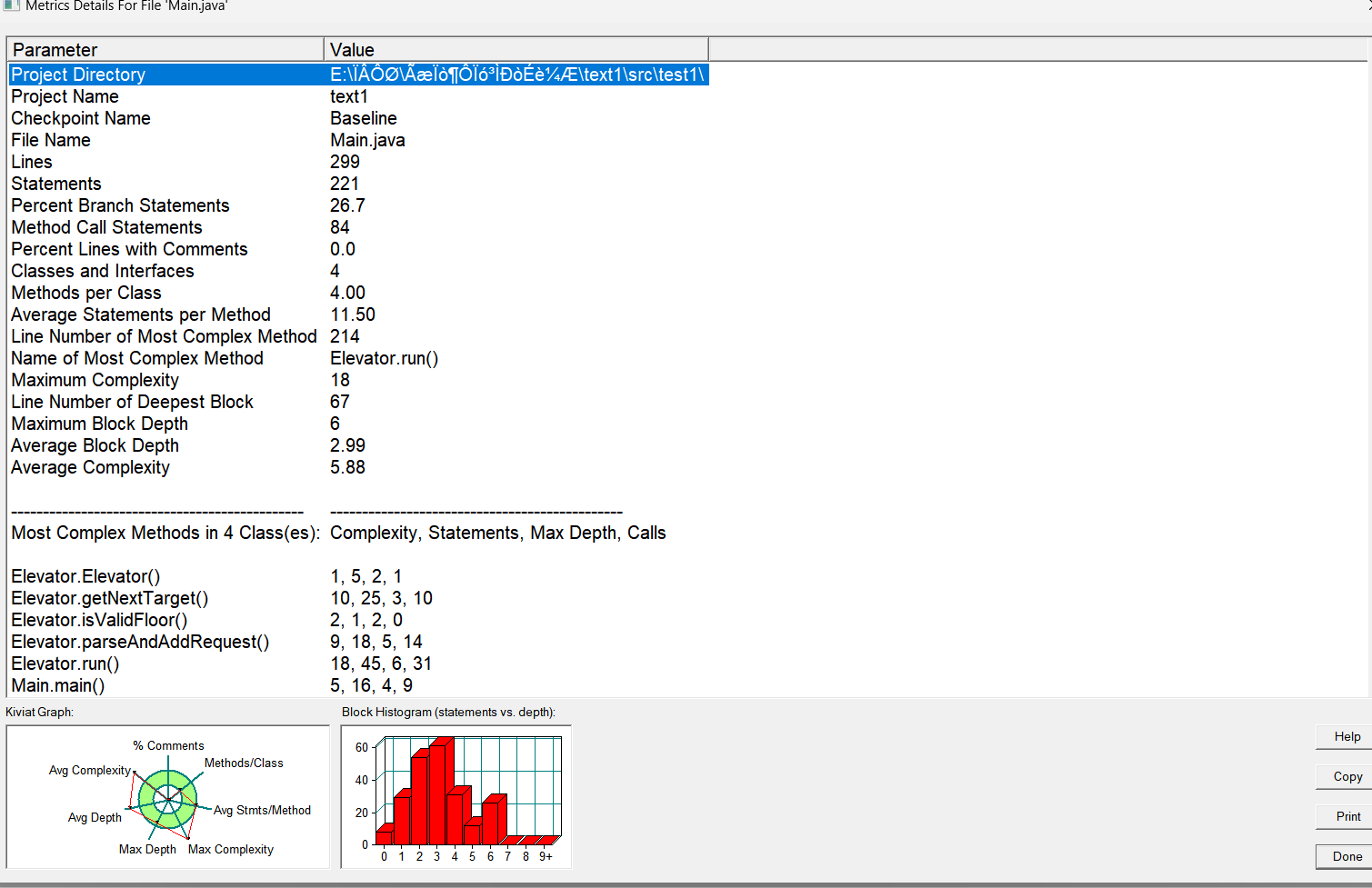Viewport: 1372px width, 888px height.
Task: Click the value Main.java
Action: (x=367, y=140)
